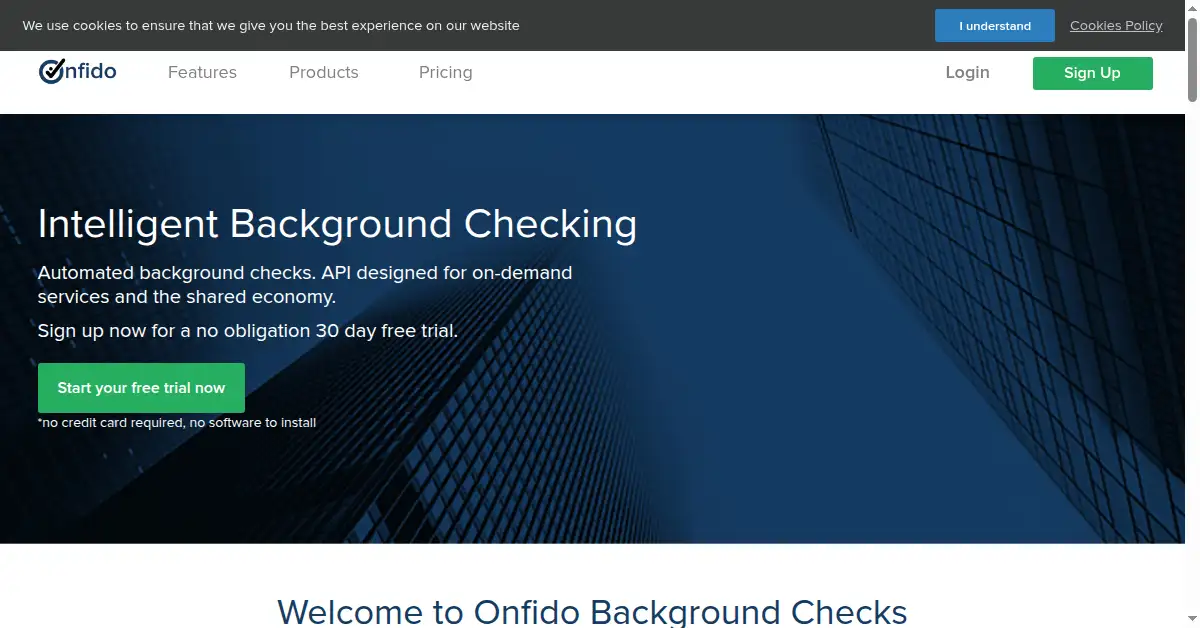Viewport: 1200px width, 628px height.
Task: Open the Cookies Policy link
Action: [1116, 26]
